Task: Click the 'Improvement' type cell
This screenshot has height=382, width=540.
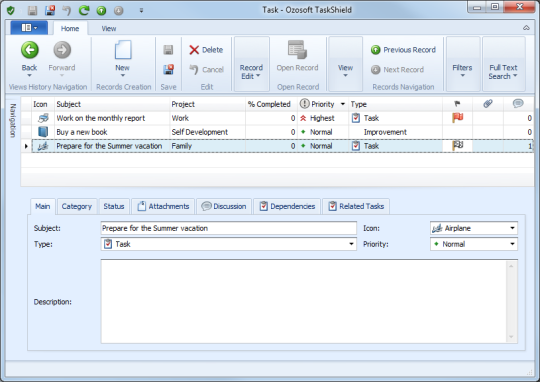Action: coord(395,132)
